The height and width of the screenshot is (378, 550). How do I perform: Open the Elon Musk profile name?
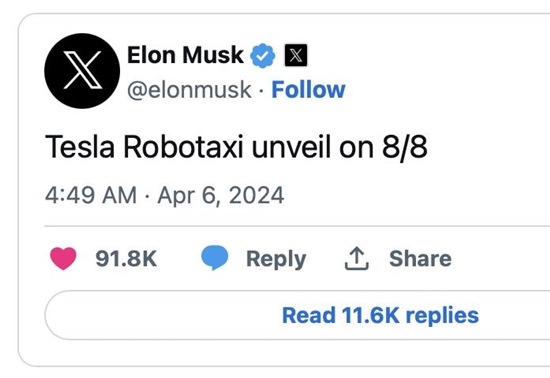click(185, 55)
